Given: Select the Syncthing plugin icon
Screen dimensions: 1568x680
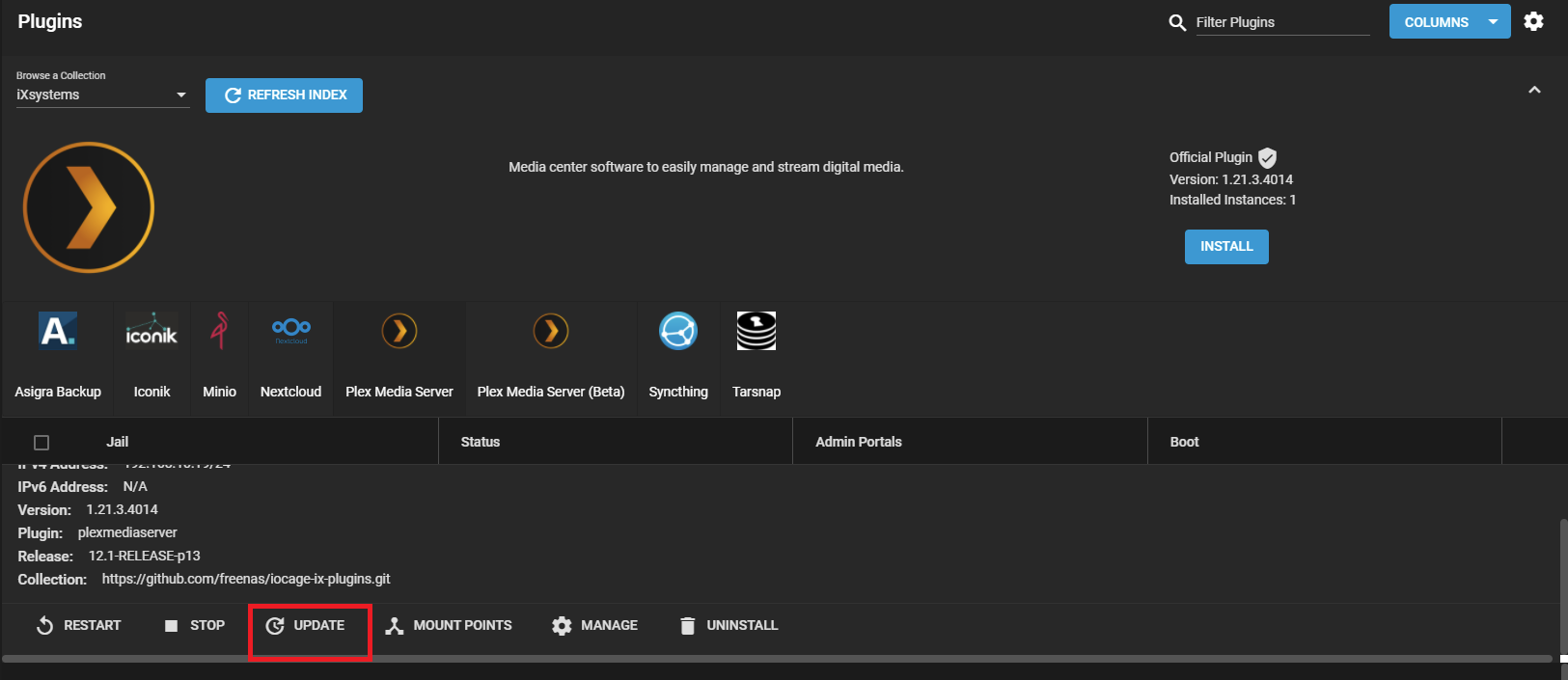Looking at the screenshot, I should point(678,331).
